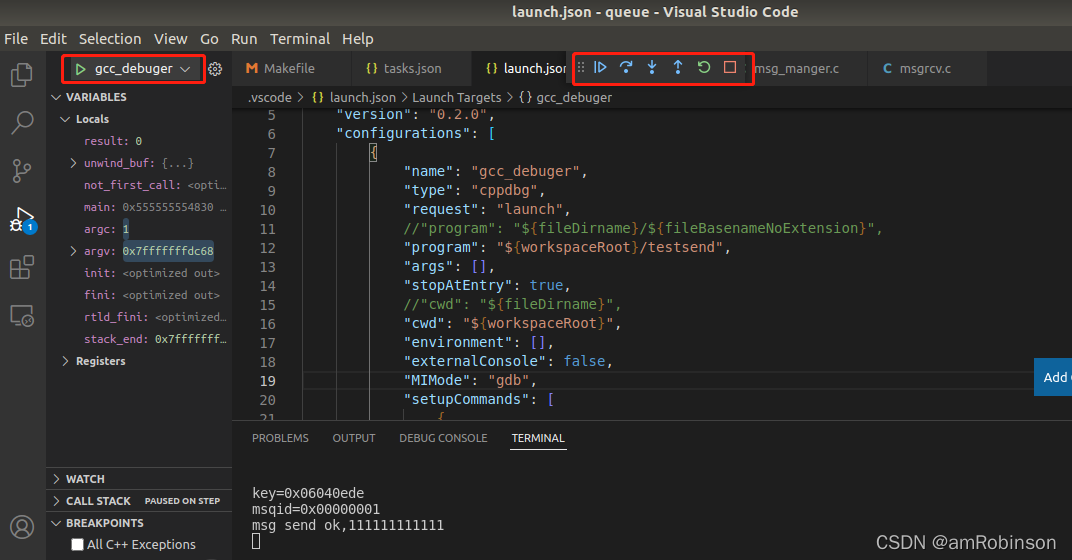Click the blue Add Configuration button
Image resolution: width=1072 pixels, height=560 pixels.
pyautogui.click(x=1053, y=377)
